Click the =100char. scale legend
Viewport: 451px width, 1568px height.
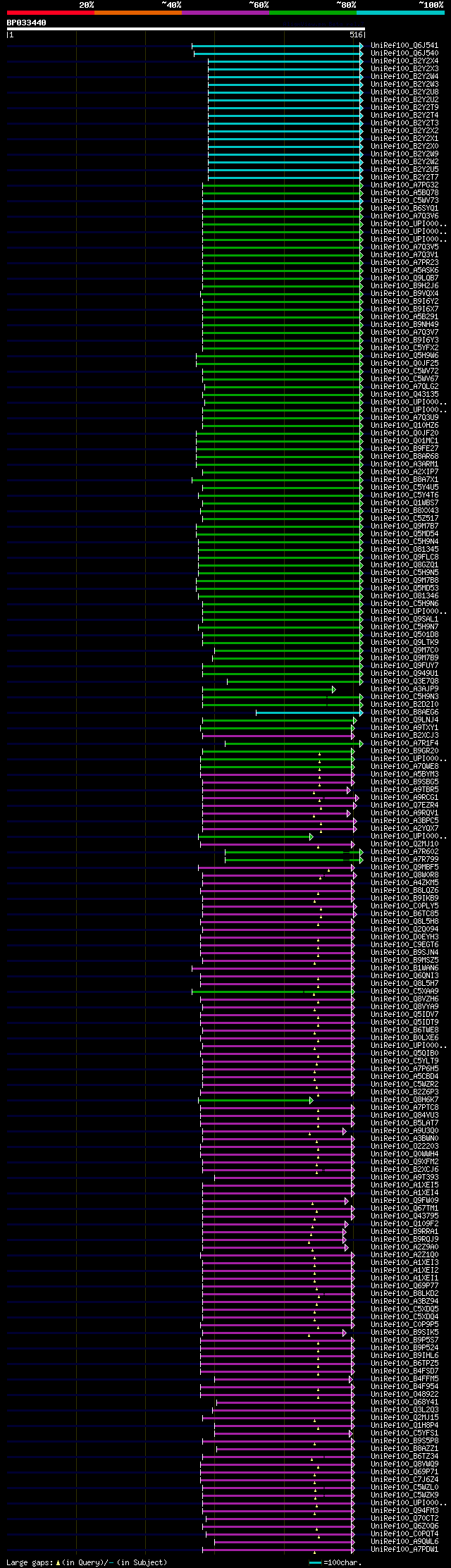tap(335, 1562)
